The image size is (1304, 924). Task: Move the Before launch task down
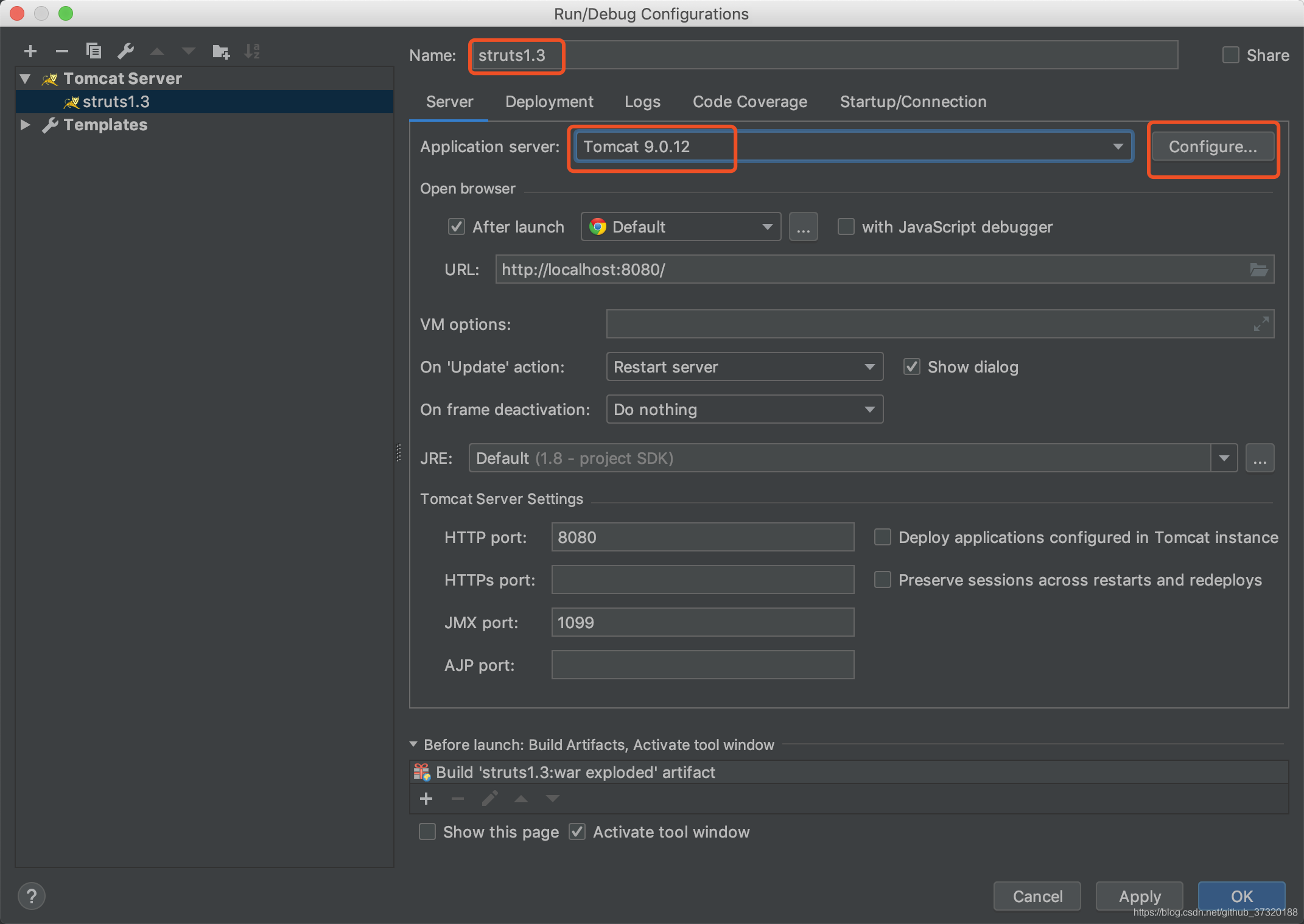coord(553,799)
